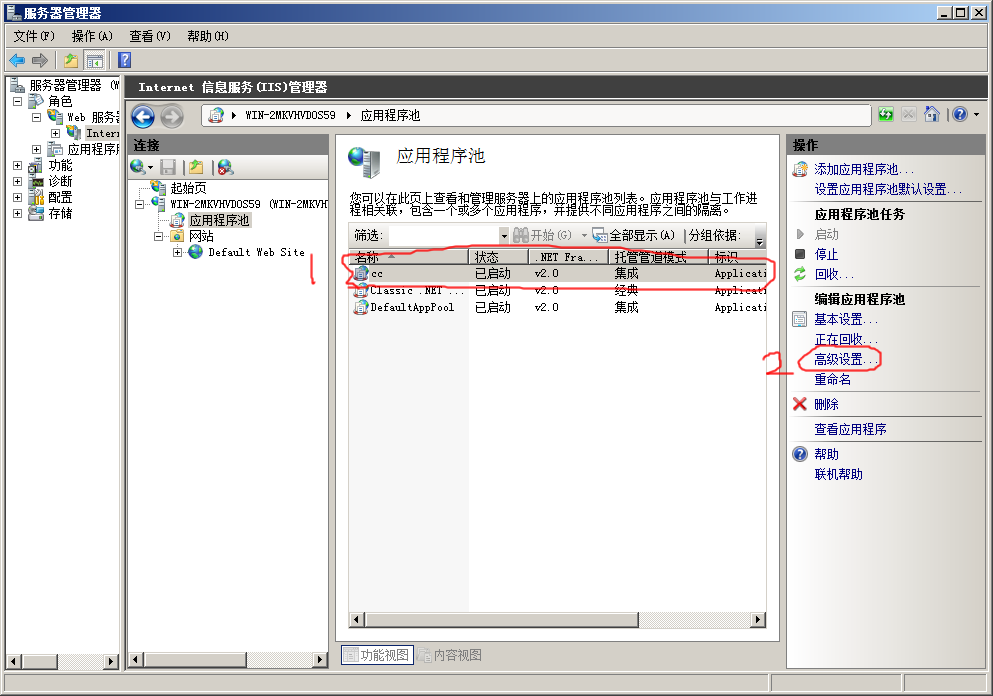Viewport: 993px width, 696px height.
Task: Open the 查看(V) menu
Action: pos(150,36)
